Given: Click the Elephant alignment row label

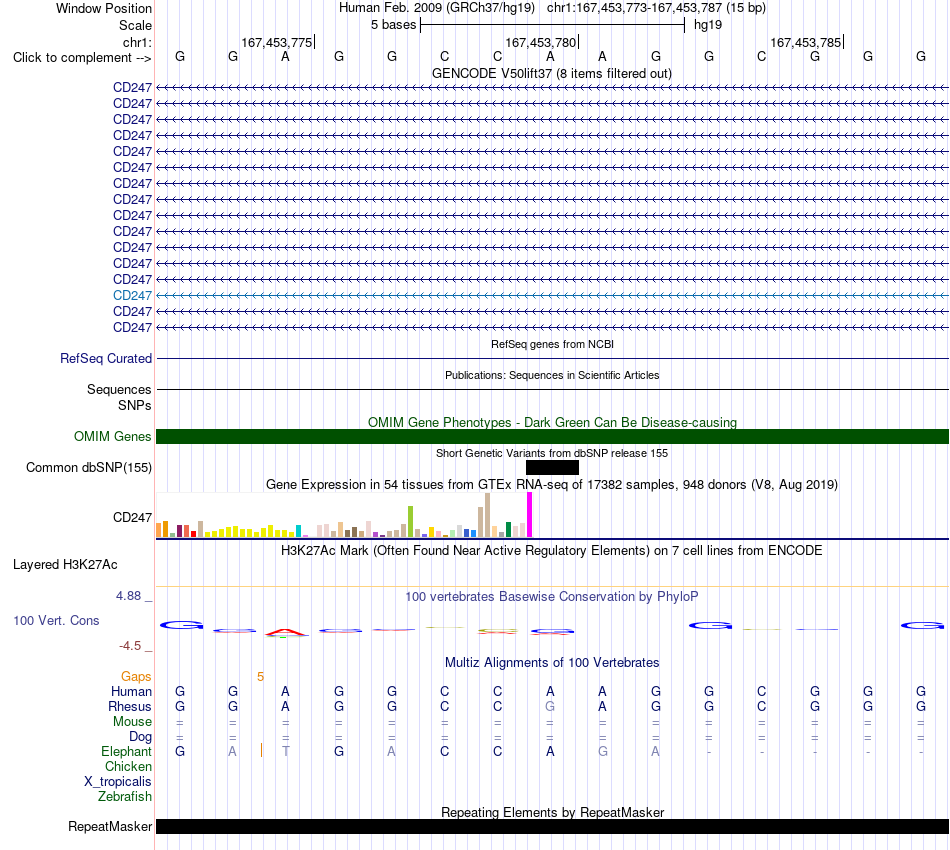Looking at the screenshot, I should pos(126,752).
